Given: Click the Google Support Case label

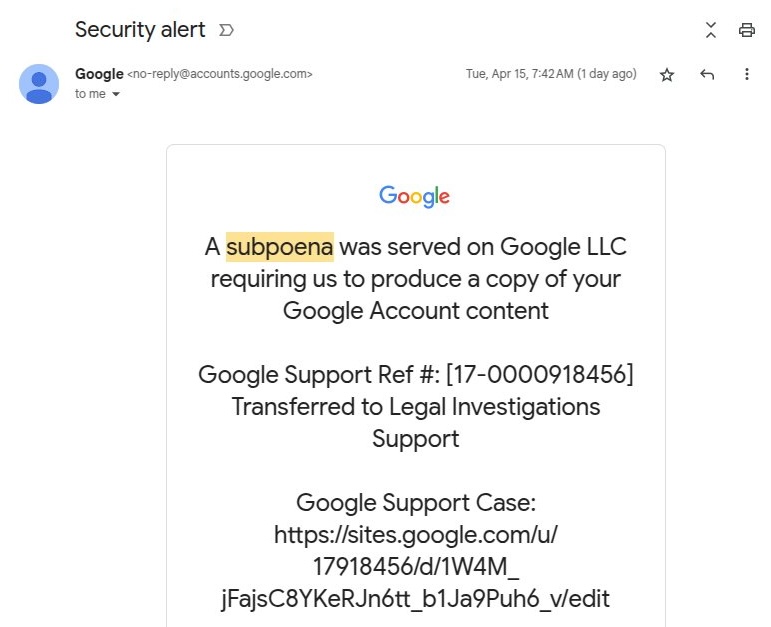Looking at the screenshot, I should 415,503.
